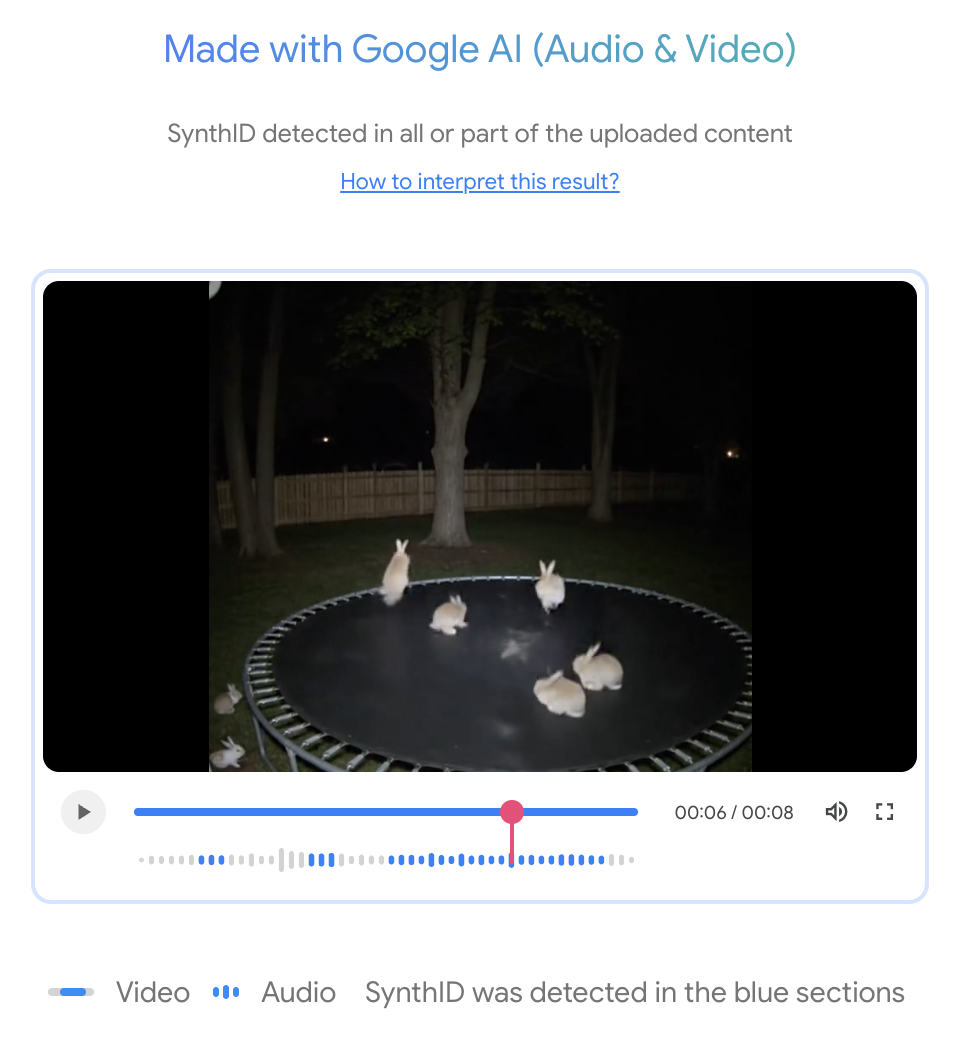Open the video in fullscreen
Screen dimensions: 965x1040
tap(885, 812)
